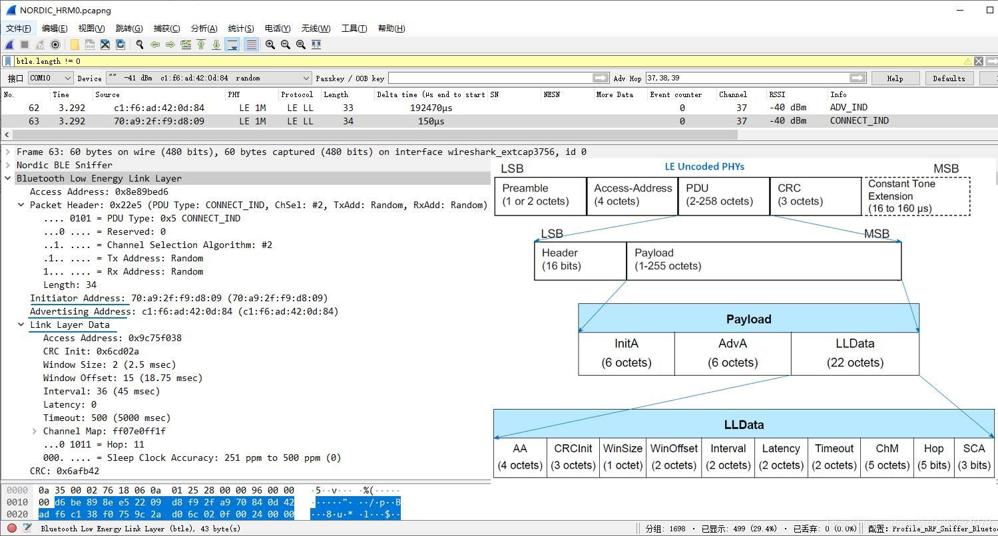Viewport: 998px width, 536px height.
Task: Jump to the last packet
Action: click(216, 45)
